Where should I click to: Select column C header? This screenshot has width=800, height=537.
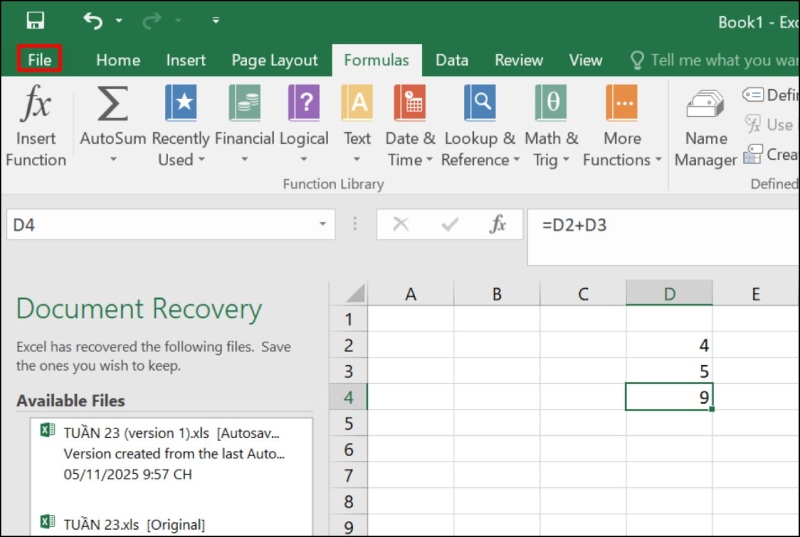pos(583,294)
